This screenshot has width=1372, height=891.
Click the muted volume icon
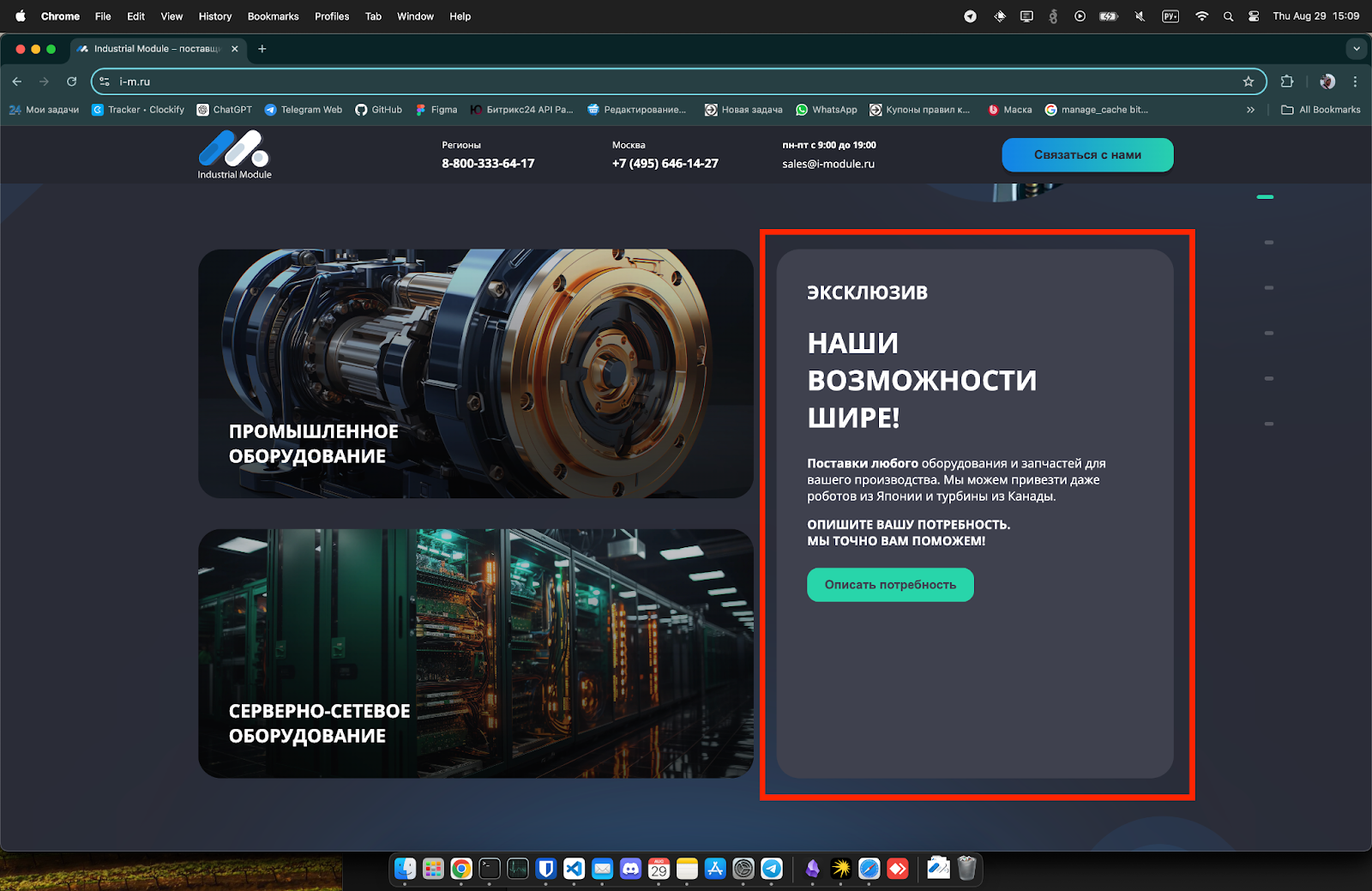click(x=1140, y=16)
